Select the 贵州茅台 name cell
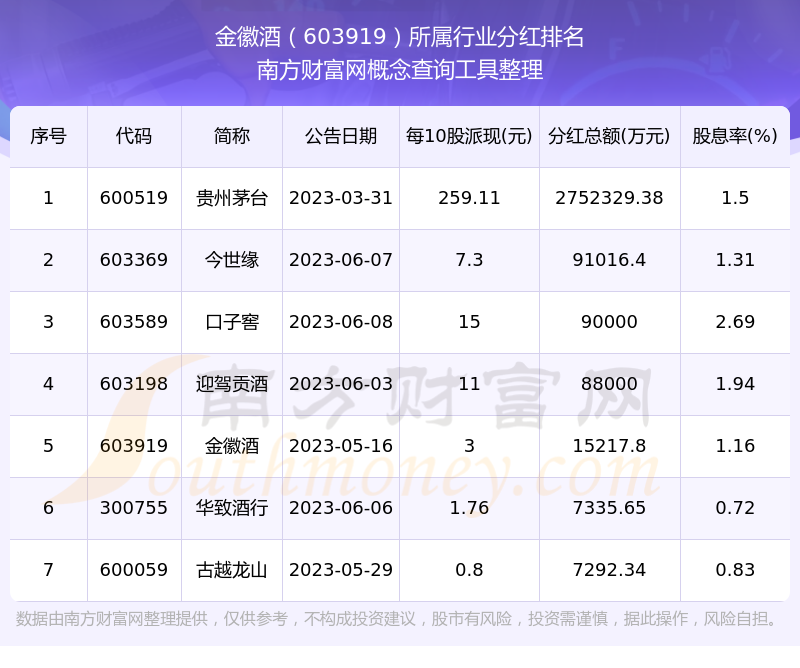Screen dimensions: 800x668 232,198
